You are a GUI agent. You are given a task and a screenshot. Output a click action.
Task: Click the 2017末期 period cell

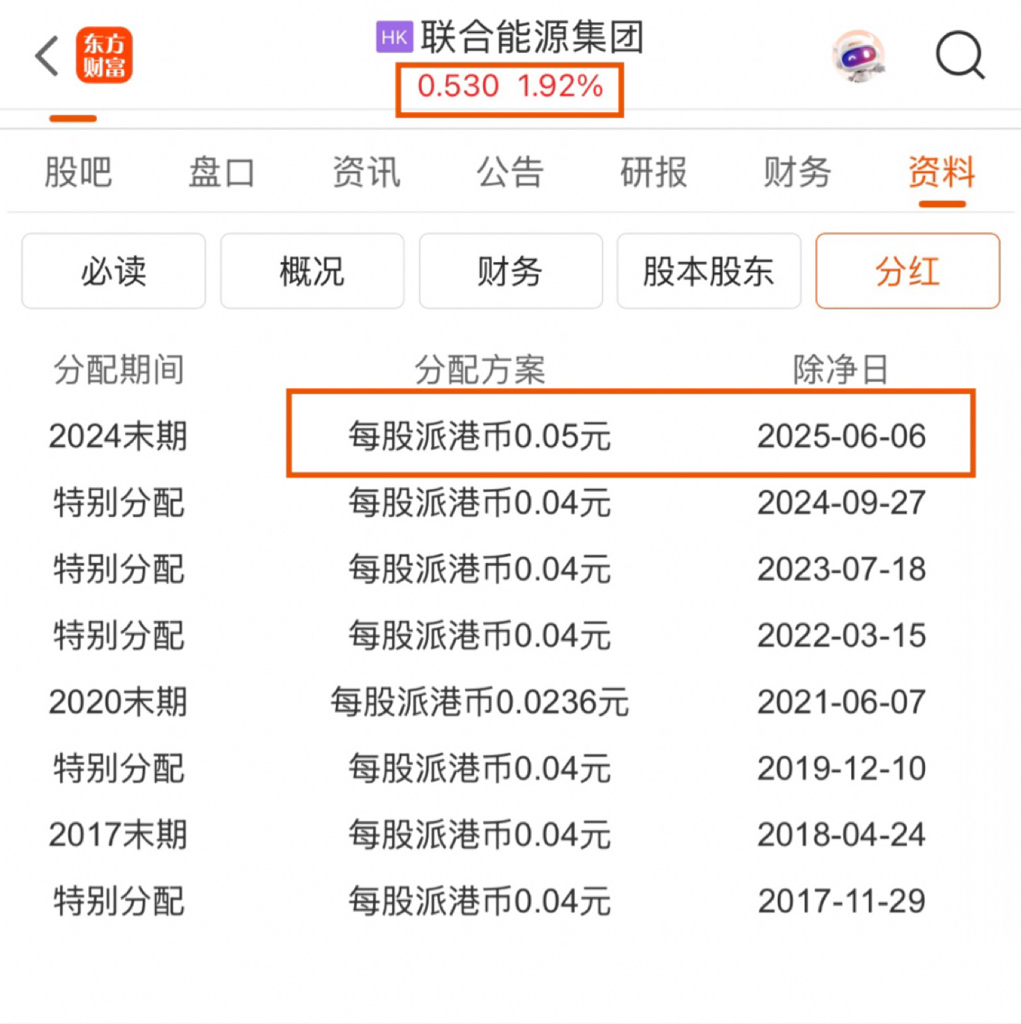click(118, 834)
